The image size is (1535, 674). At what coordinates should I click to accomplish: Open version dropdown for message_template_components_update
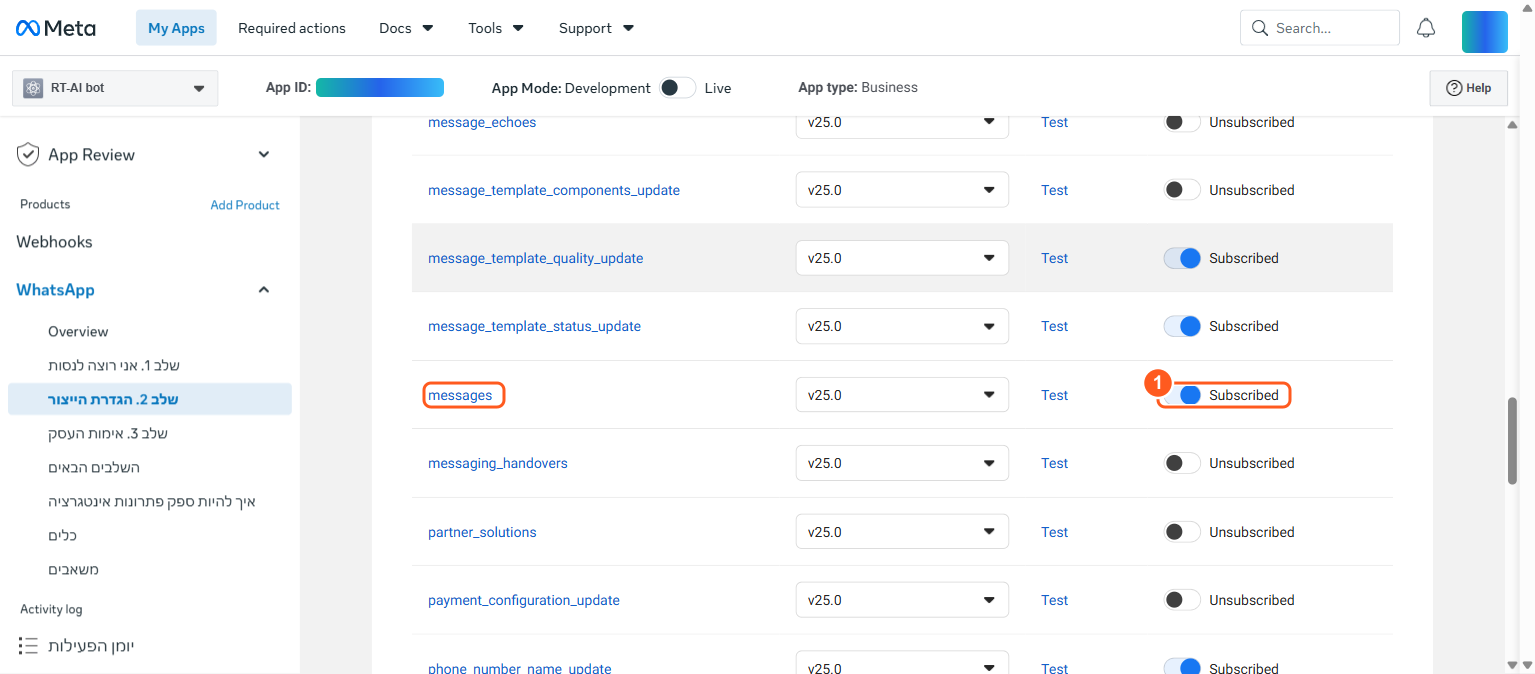click(902, 190)
